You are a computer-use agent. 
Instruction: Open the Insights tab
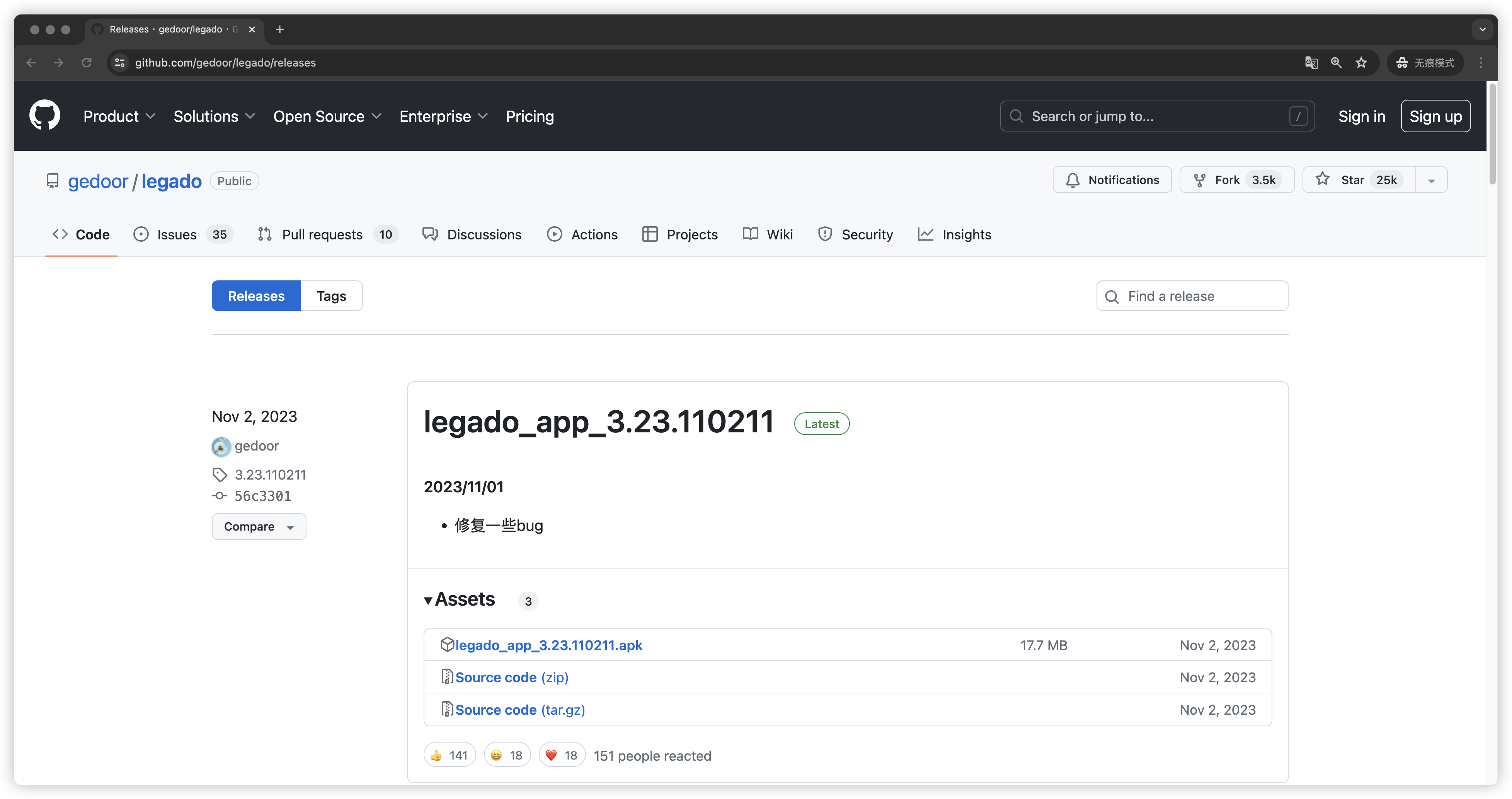tap(954, 234)
